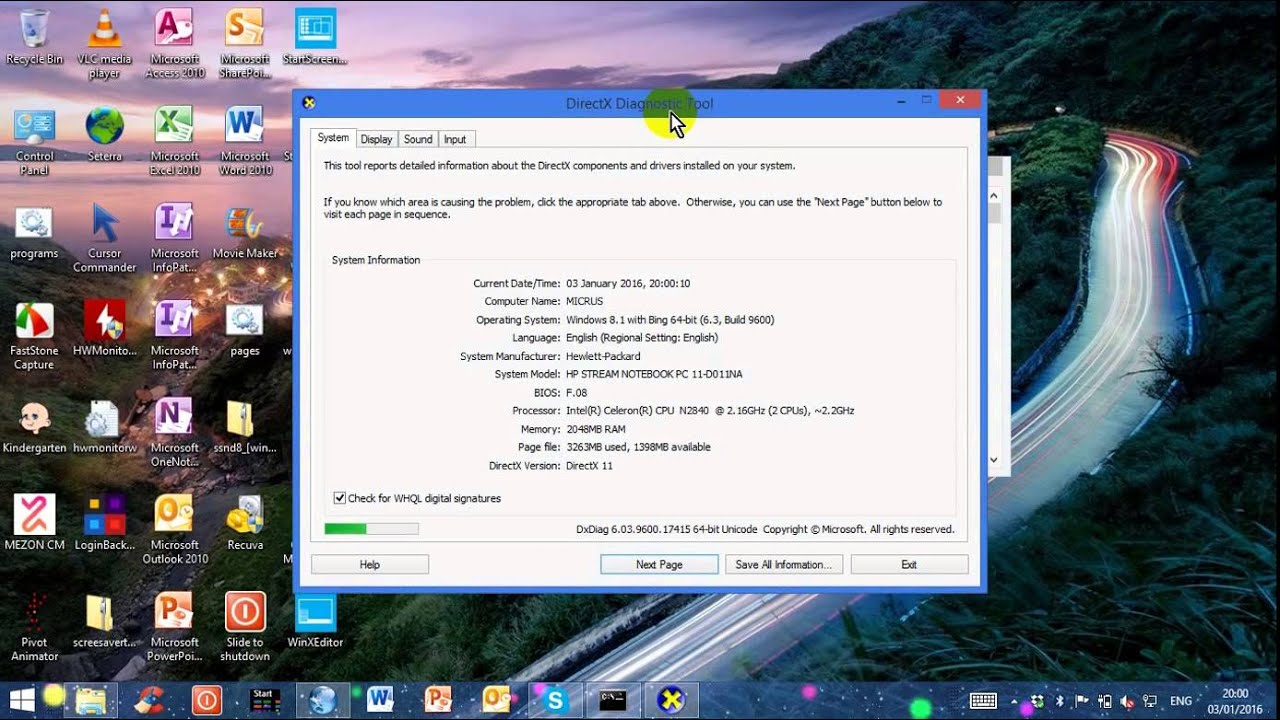The width and height of the screenshot is (1280, 720).
Task: Switch to the Input tab
Action: 455,139
